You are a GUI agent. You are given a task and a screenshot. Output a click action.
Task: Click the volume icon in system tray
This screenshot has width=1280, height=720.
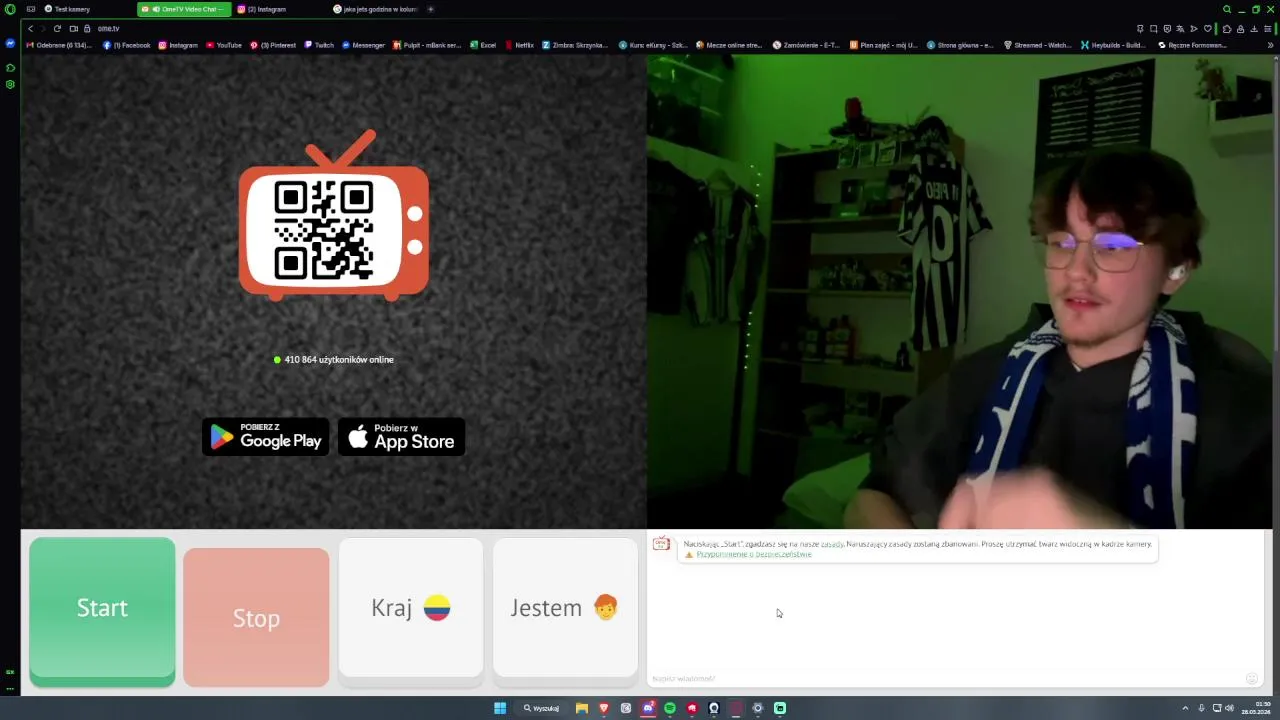(1229, 708)
